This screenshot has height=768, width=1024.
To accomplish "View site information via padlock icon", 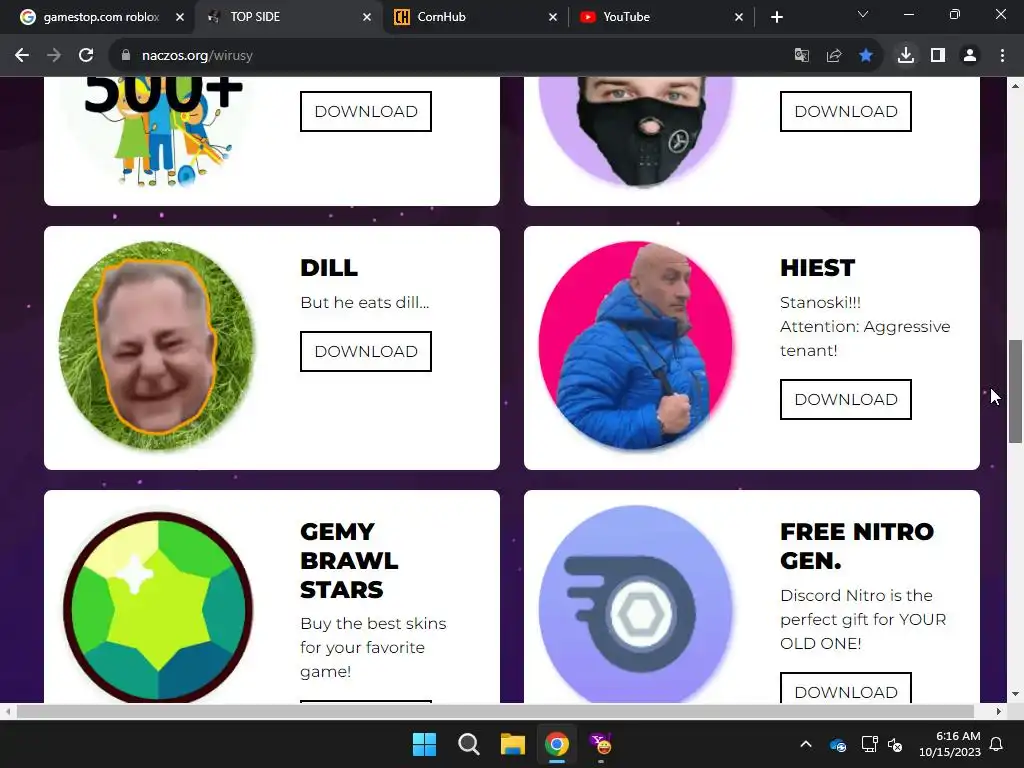I will coord(126,56).
